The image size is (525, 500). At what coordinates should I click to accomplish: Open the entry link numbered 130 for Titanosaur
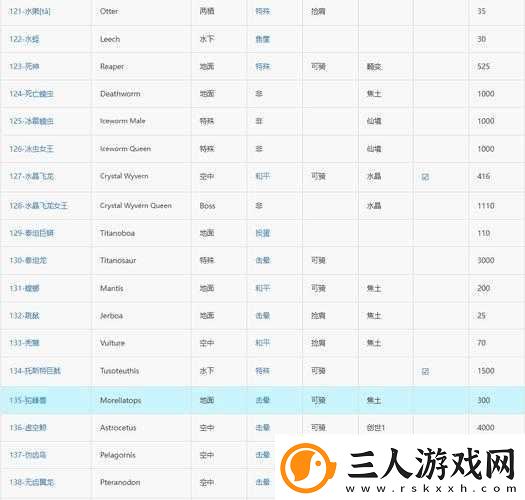coord(28,260)
